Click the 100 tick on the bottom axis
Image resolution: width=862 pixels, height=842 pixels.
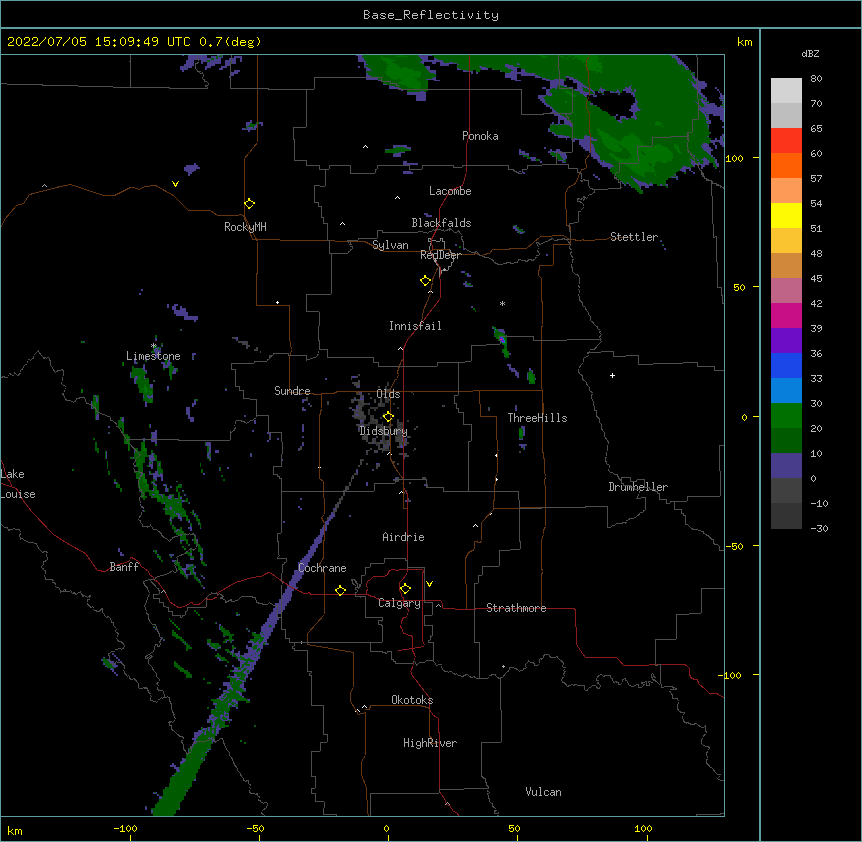click(x=643, y=828)
